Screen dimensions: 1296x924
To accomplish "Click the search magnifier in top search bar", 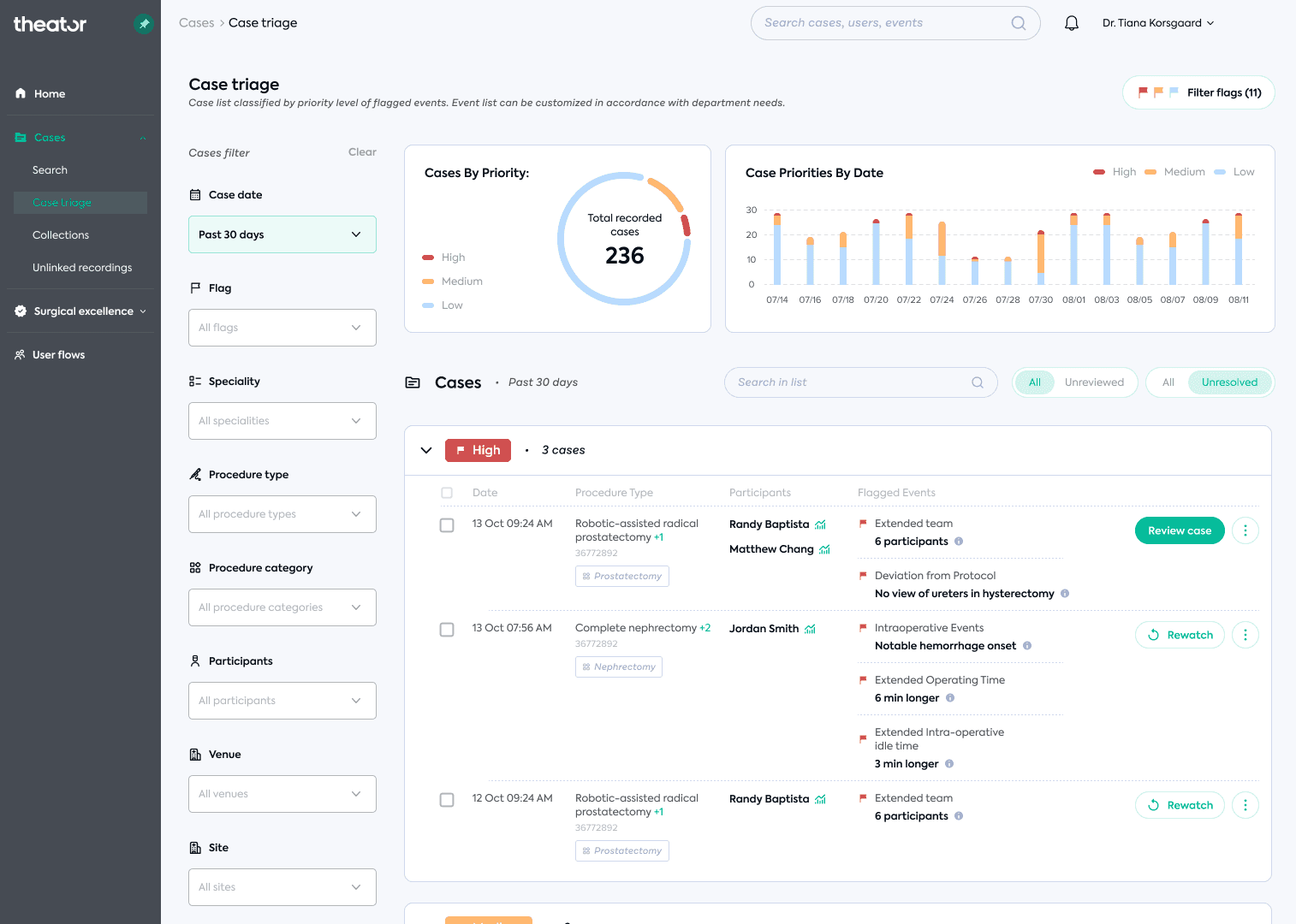I will click(1018, 23).
